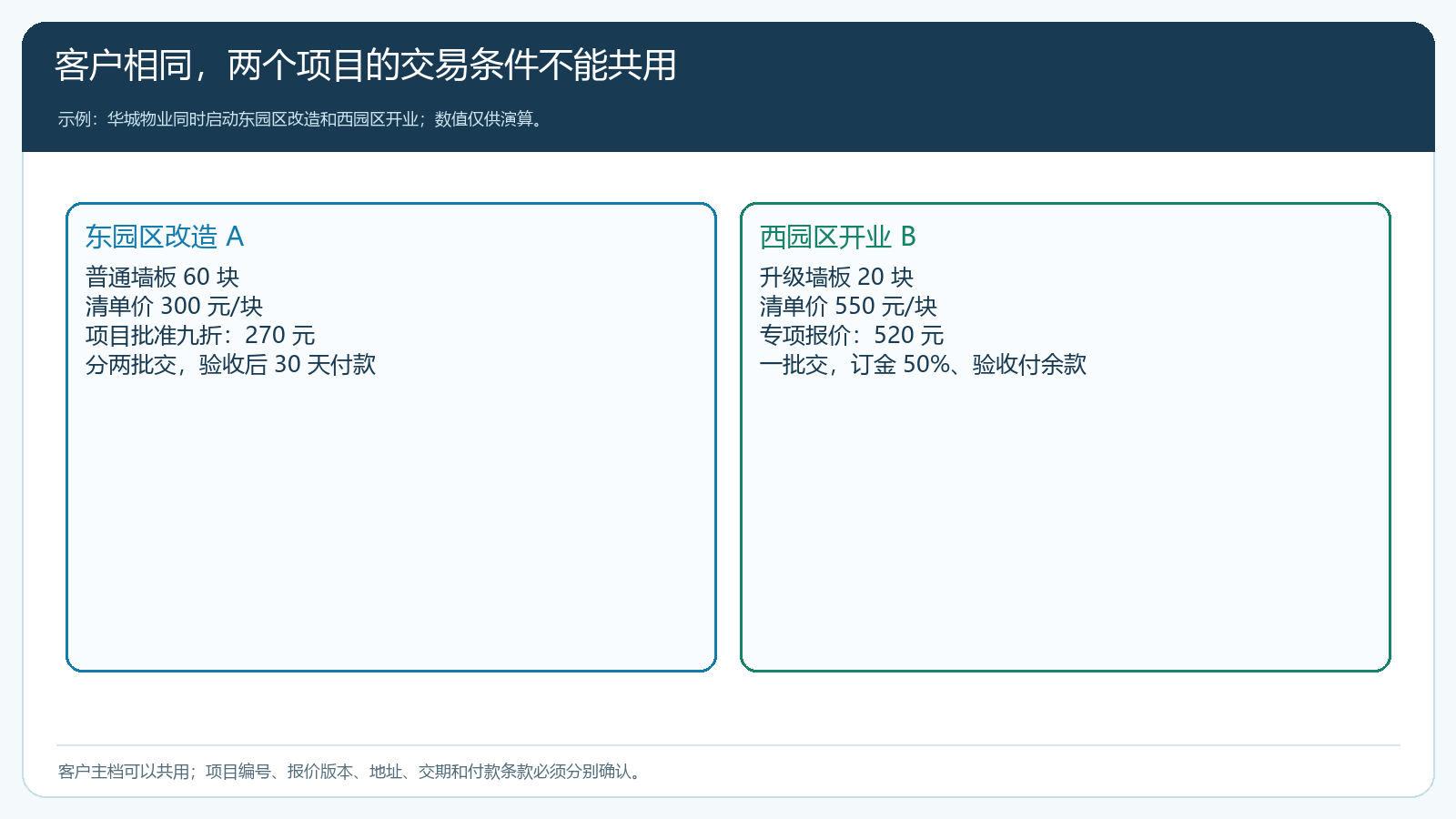Click the 西园区开业 B card heading
Screen dimensions: 1456x819
[x=838, y=237]
